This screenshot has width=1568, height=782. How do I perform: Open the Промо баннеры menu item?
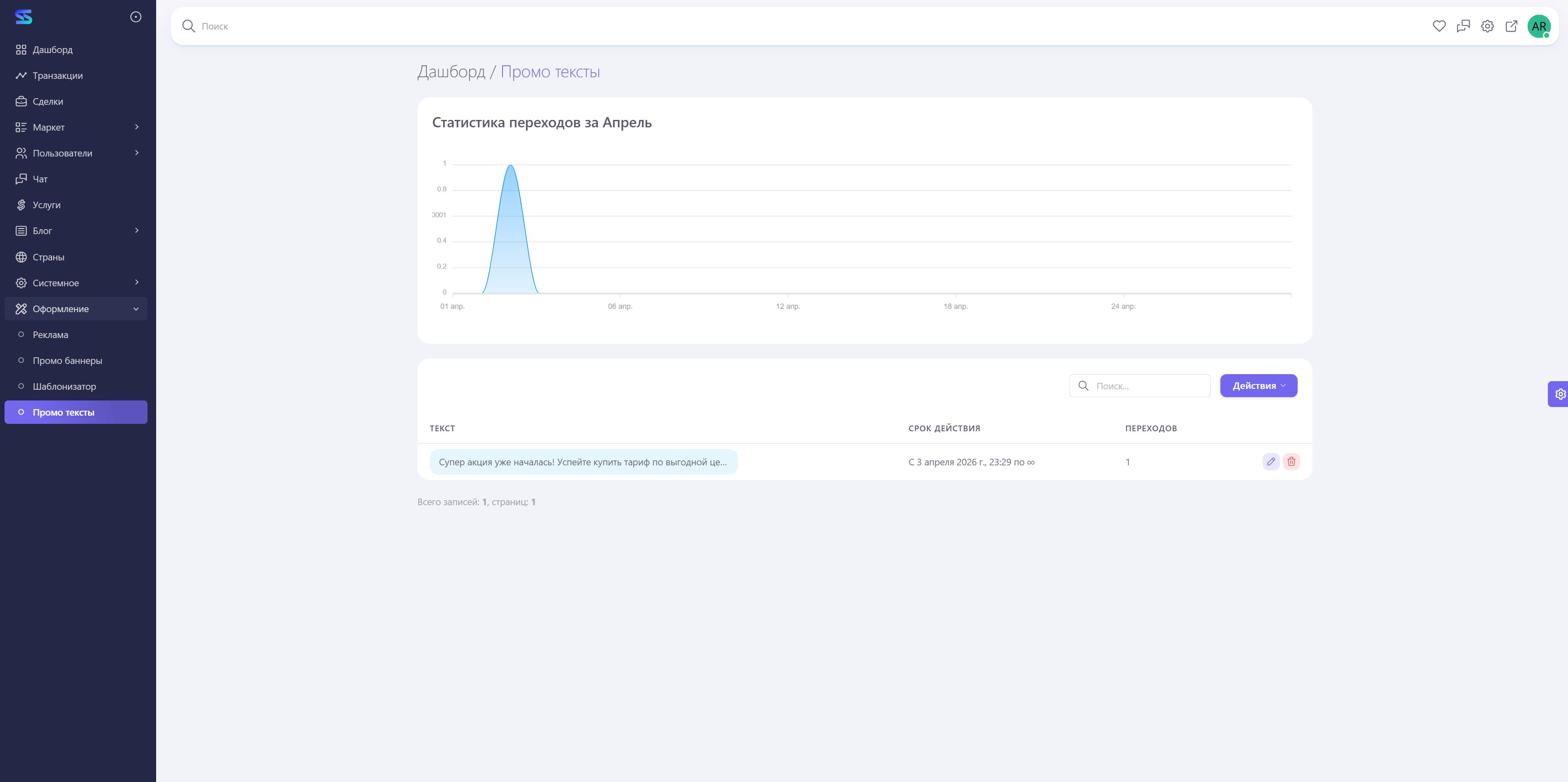tap(67, 360)
